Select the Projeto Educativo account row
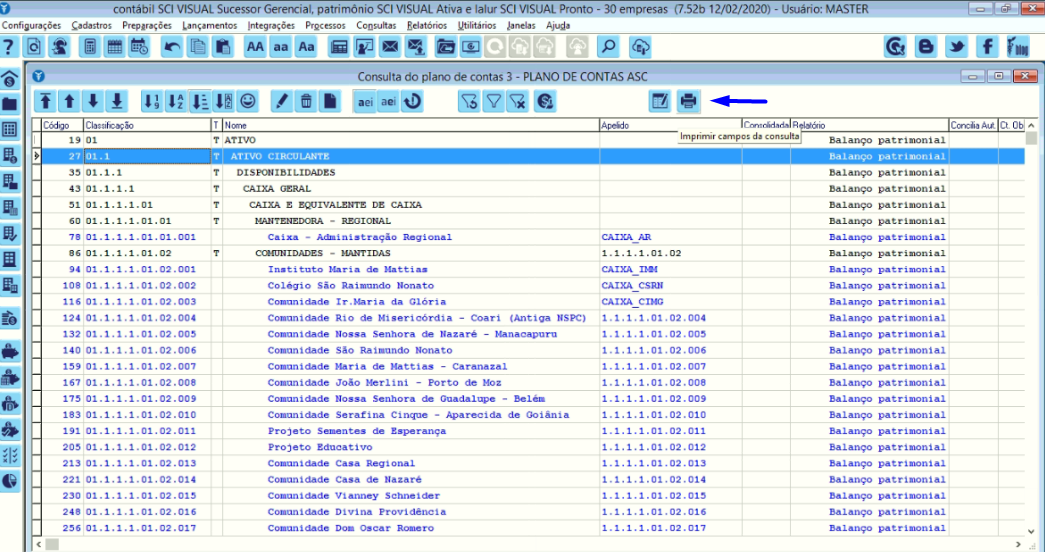 click(x=320, y=447)
